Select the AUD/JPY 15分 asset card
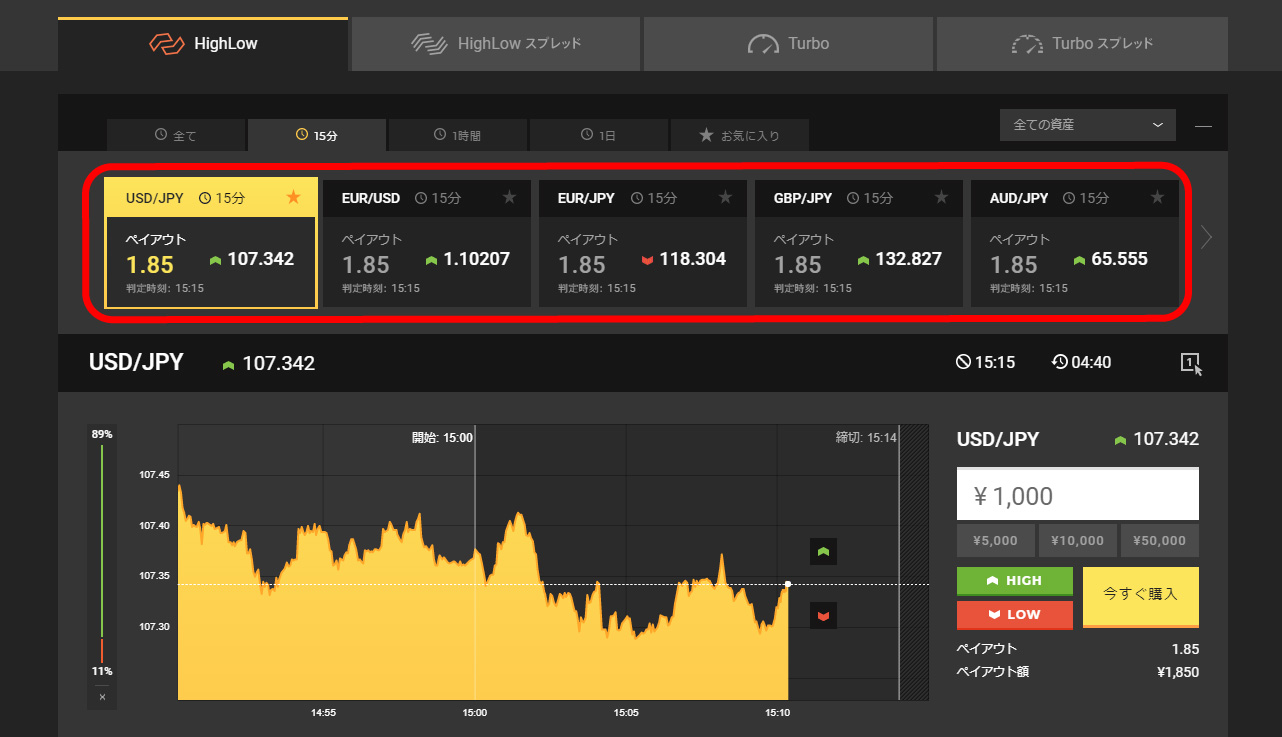The height and width of the screenshot is (737, 1282). 1075,243
